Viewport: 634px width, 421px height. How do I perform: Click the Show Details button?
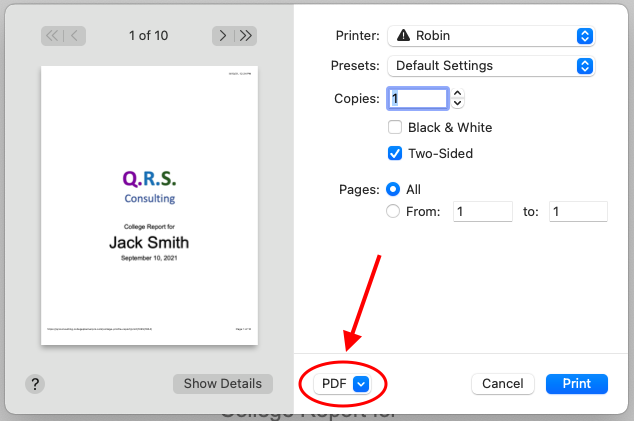223,384
